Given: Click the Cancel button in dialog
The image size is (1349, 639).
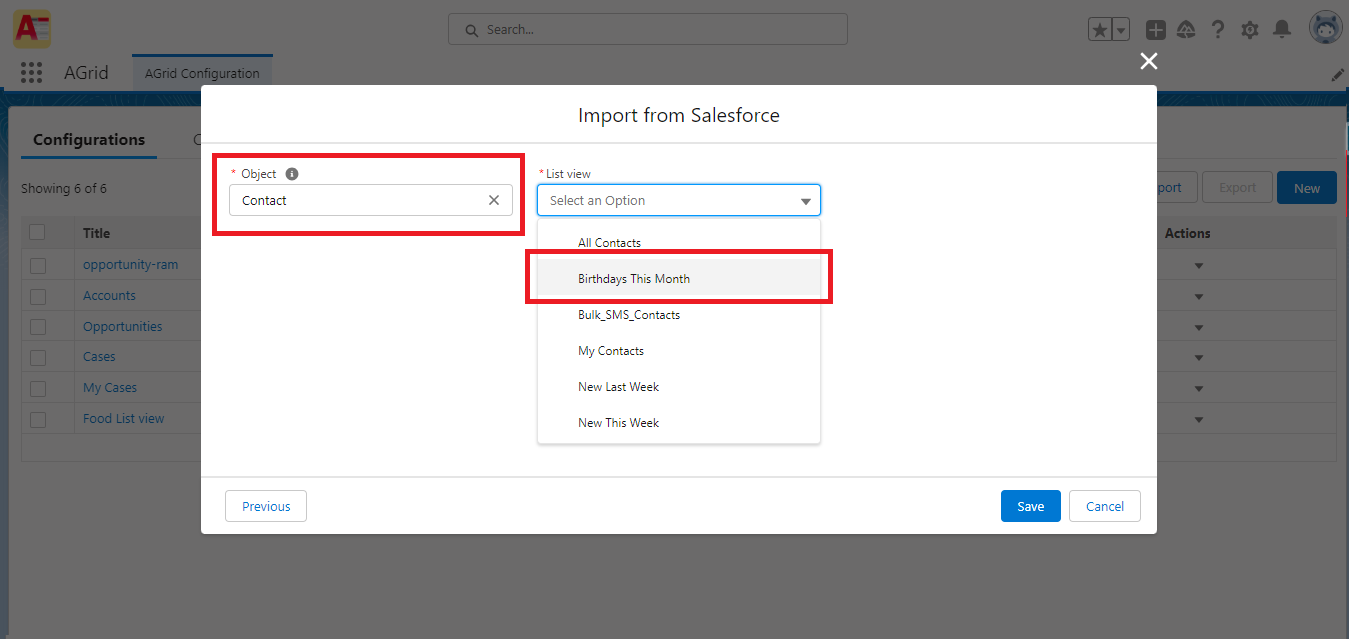Looking at the screenshot, I should 1105,506.
